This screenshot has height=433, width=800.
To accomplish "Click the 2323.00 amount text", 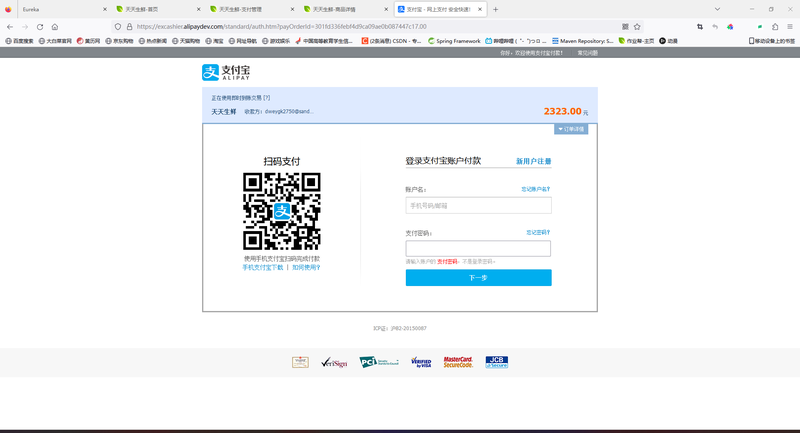I will click(562, 111).
